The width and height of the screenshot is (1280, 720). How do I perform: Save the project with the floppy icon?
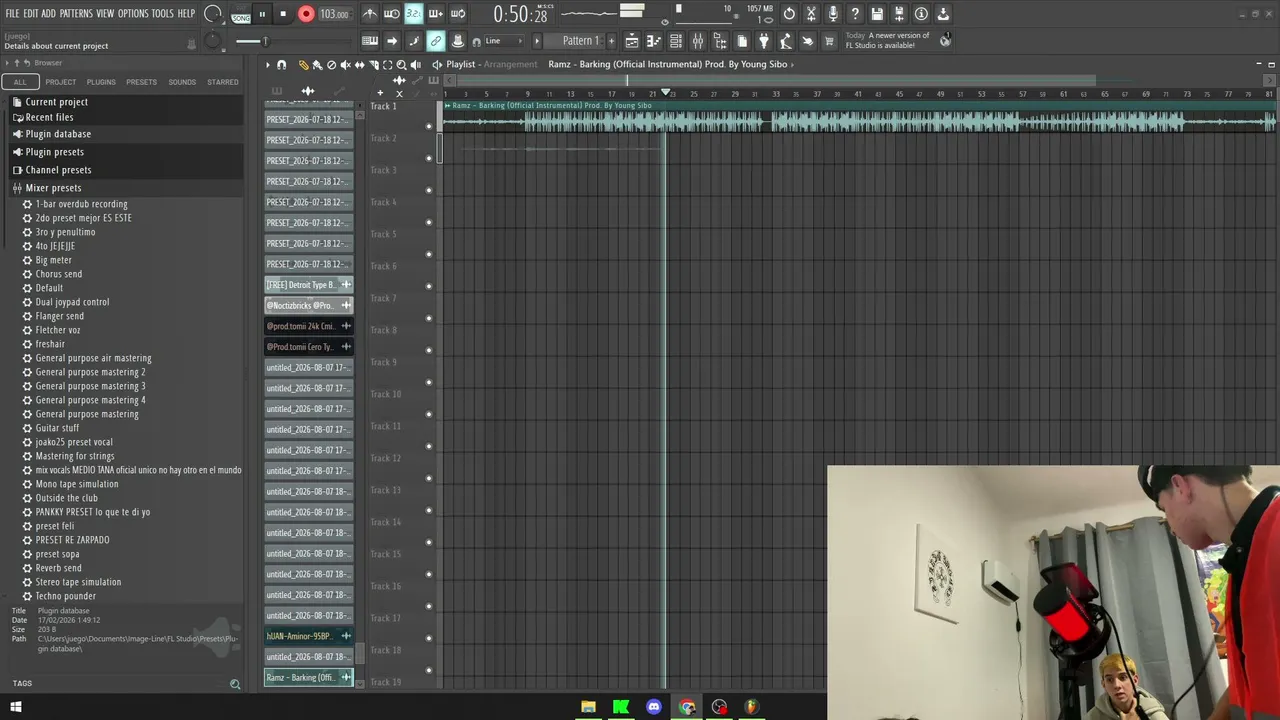pos(877,14)
